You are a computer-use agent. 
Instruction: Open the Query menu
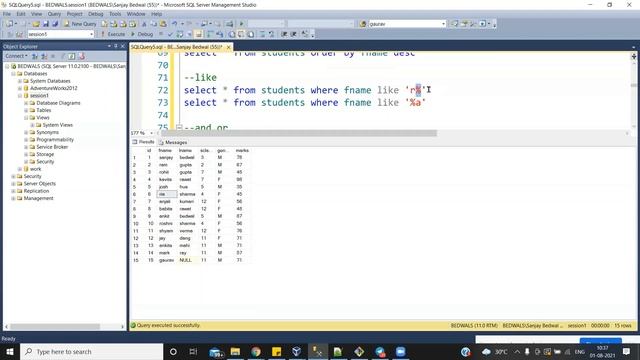point(54,14)
